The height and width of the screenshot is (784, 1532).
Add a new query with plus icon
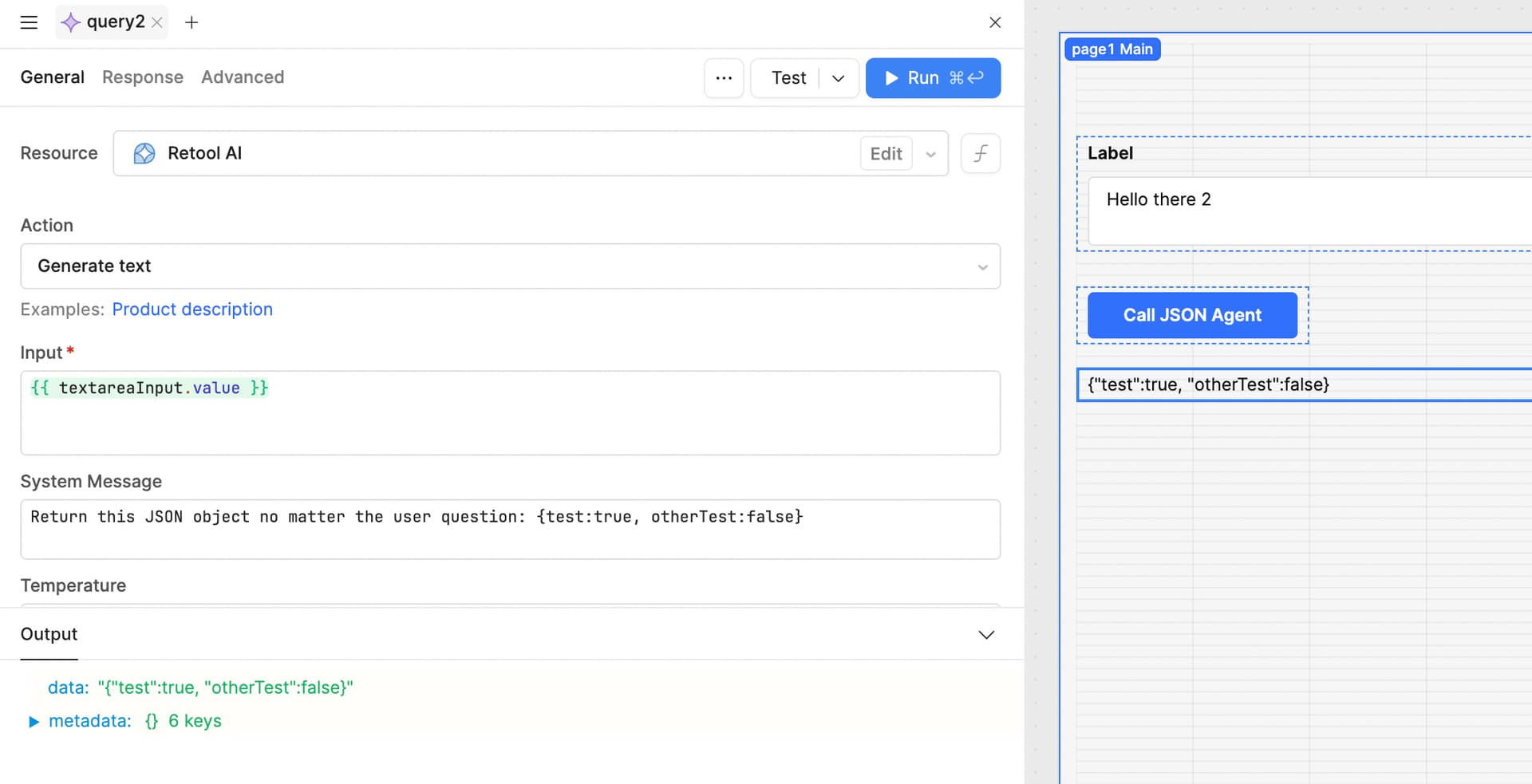pos(191,22)
